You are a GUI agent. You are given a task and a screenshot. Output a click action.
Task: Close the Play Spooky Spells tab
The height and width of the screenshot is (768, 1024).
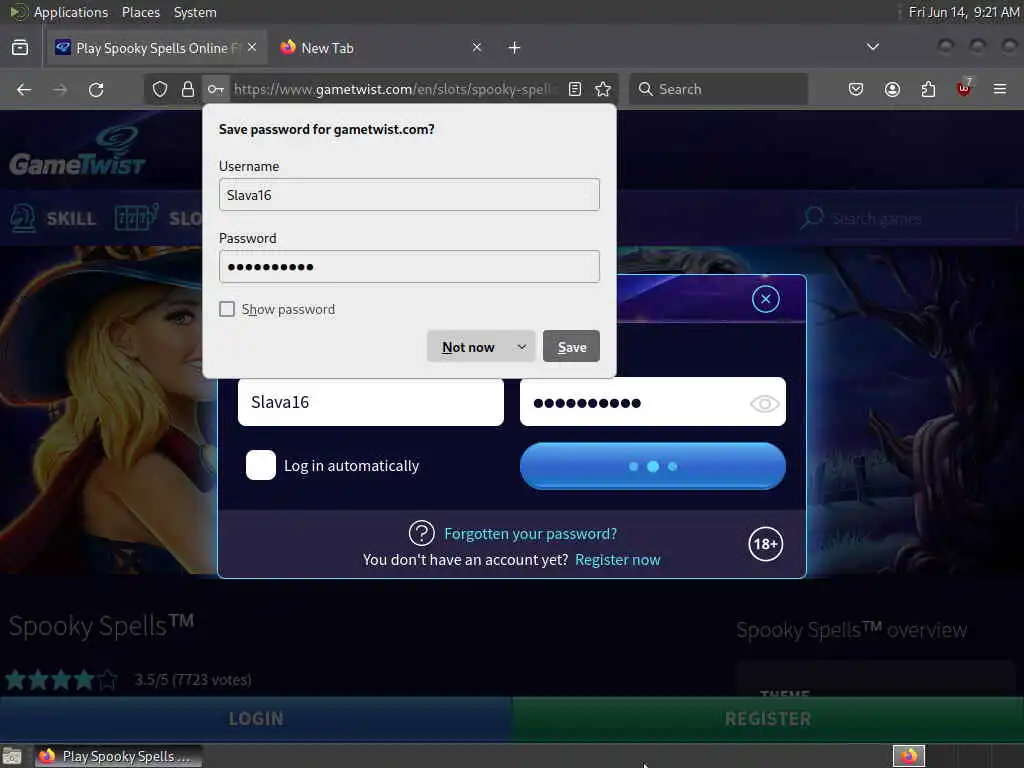click(252, 48)
